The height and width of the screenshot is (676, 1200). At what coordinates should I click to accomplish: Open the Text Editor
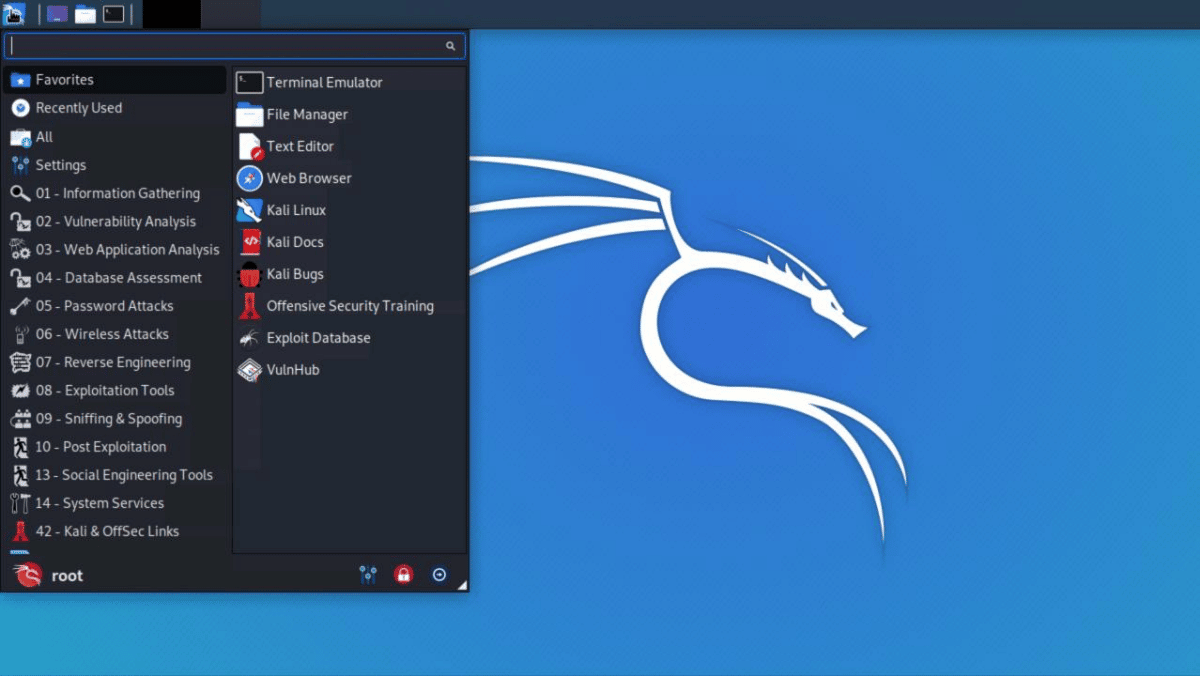[298, 146]
